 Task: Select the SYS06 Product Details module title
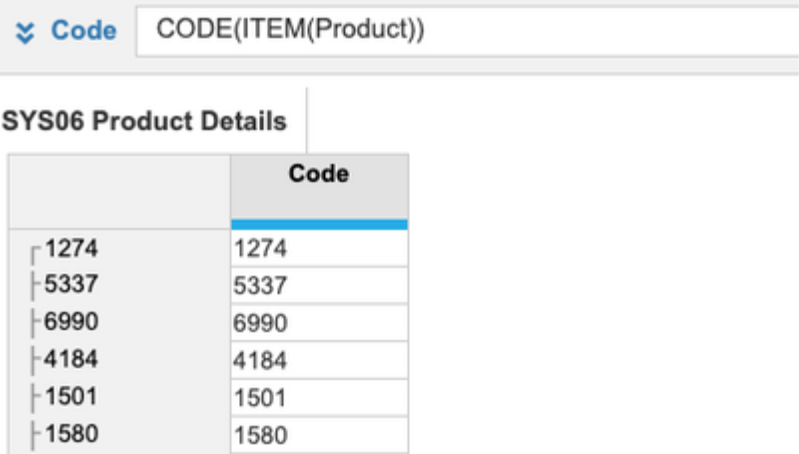(144, 121)
